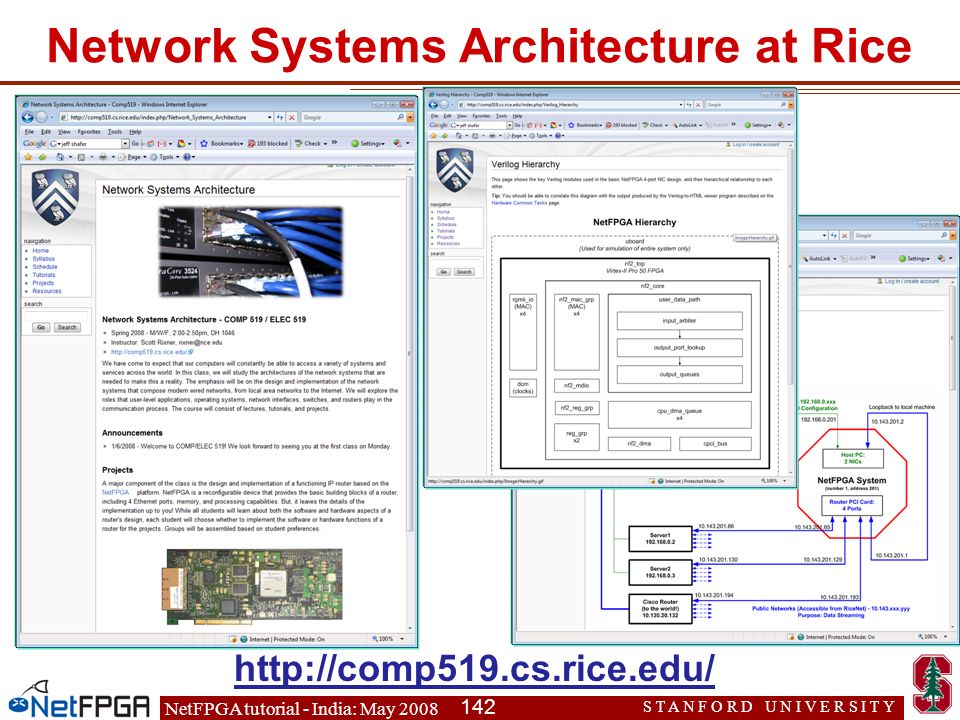Click vertical scrollbar in left window
960x720 pixels.
click(x=411, y=398)
